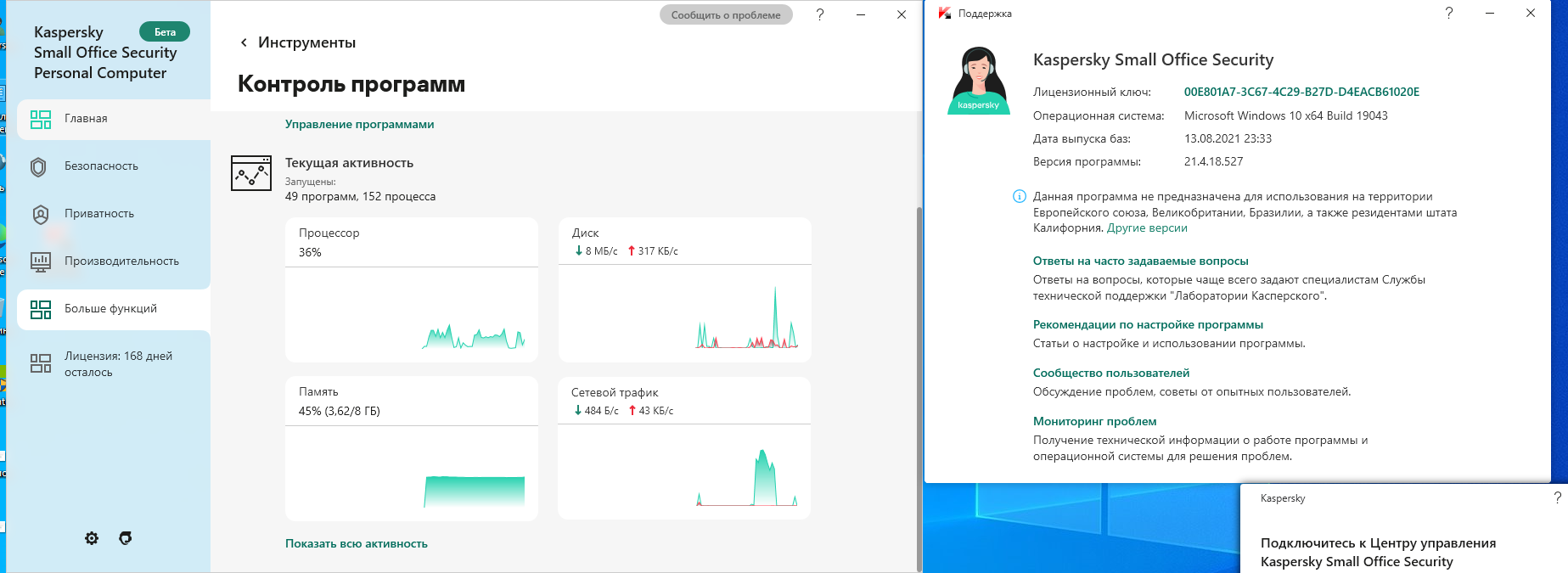Open license info showing 168 days left
The width and height of the screenshot is (1568, 573).
(x=114, y=364)
